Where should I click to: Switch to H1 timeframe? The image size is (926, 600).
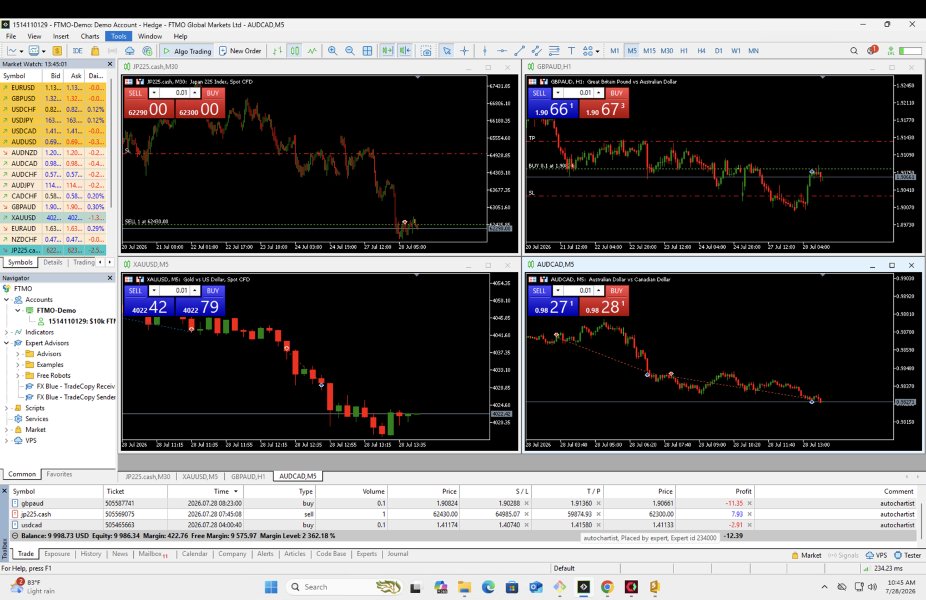[684, 51]
